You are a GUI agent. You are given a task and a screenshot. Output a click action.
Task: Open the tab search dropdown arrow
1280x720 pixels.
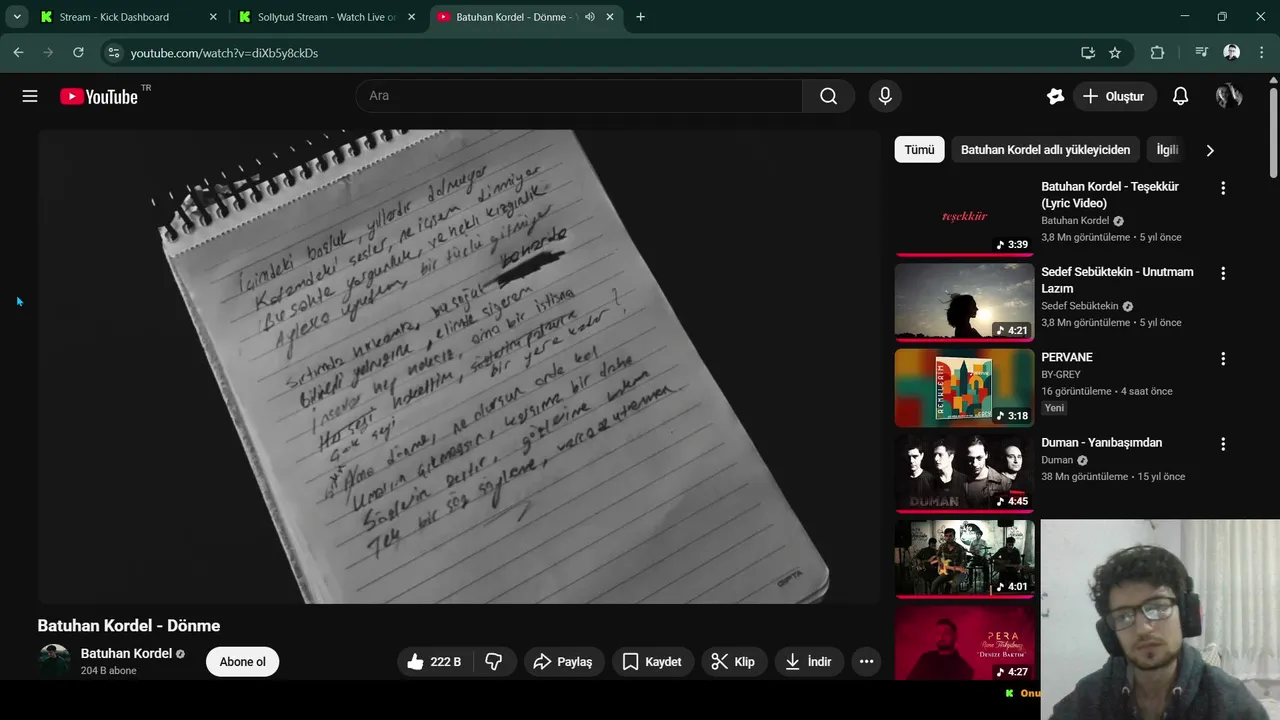tap(17, 17)
